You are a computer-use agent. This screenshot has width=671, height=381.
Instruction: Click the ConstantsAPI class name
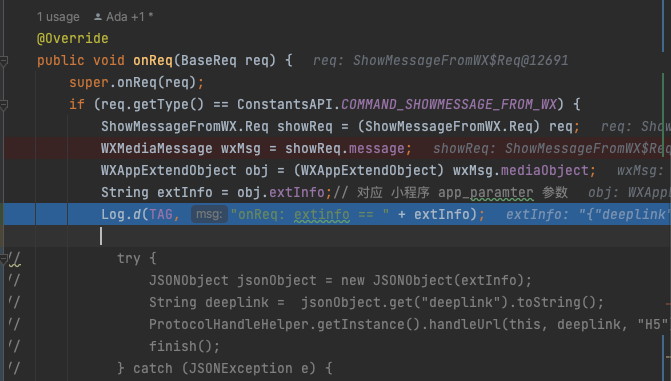[285, 104]
